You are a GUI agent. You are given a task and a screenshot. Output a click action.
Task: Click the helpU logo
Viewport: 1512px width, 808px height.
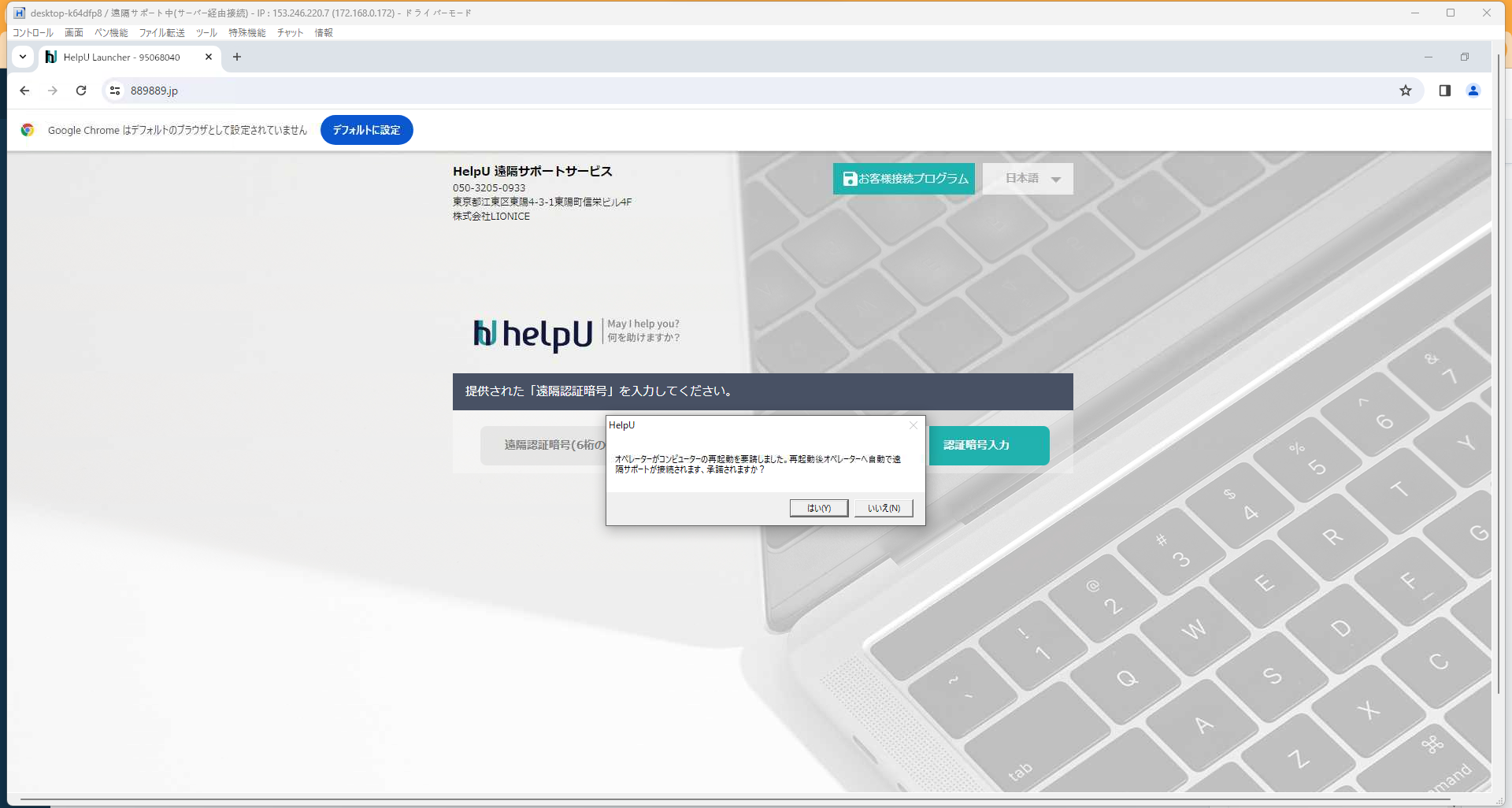coord(533,334)
